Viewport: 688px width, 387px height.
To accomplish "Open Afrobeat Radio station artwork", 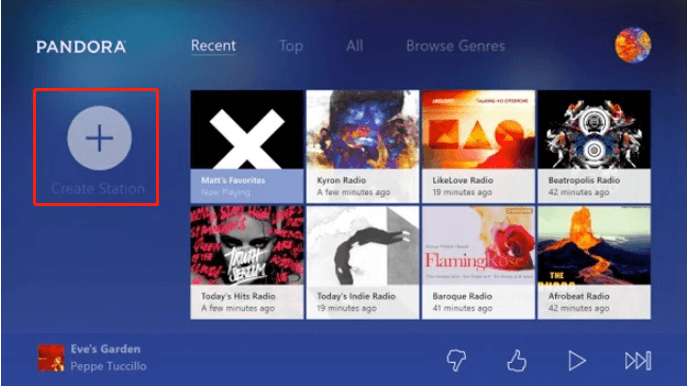I will [x=594, y=246].
